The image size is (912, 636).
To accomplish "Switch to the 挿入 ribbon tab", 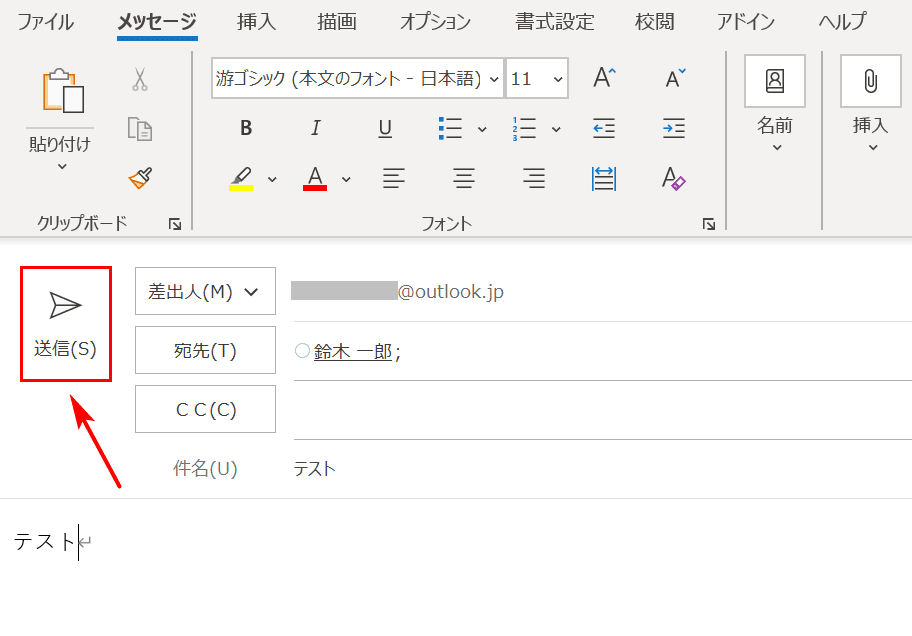I will 257,21.
